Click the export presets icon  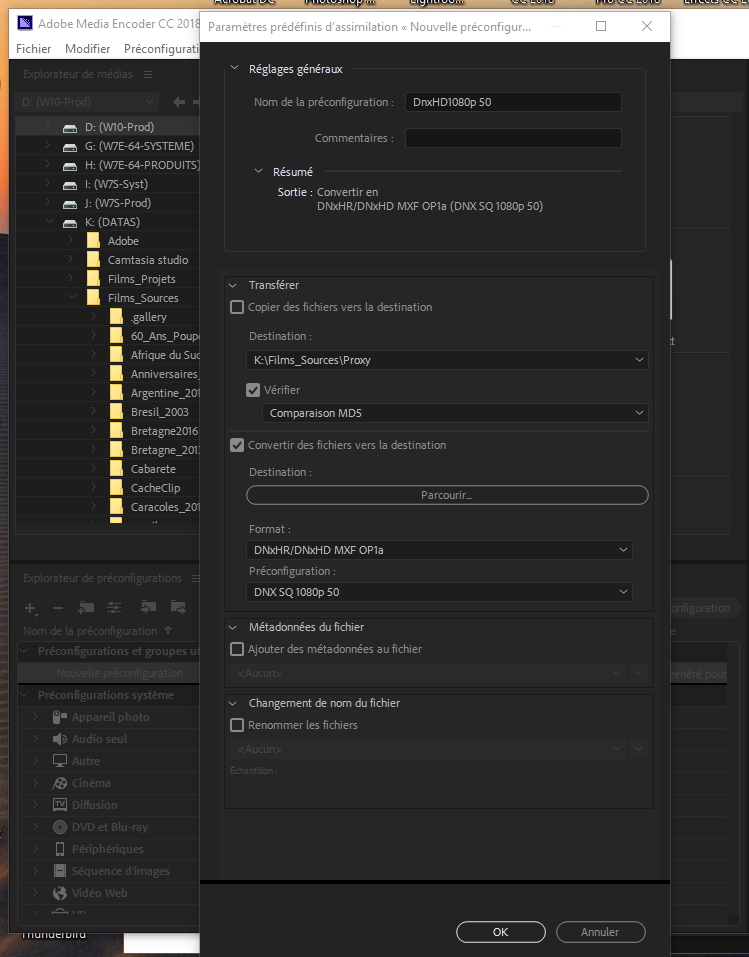pos(178,607)
